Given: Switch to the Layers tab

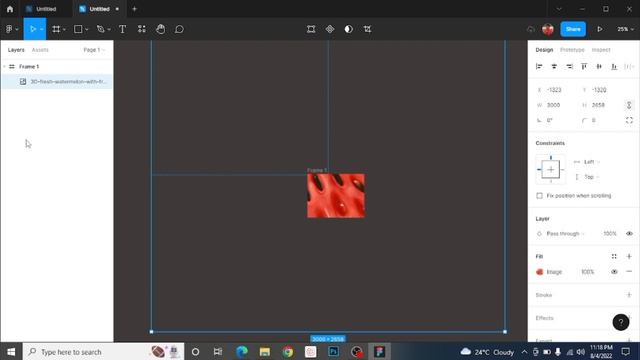Looking at the screenshot, I should [x=16, y=50].
